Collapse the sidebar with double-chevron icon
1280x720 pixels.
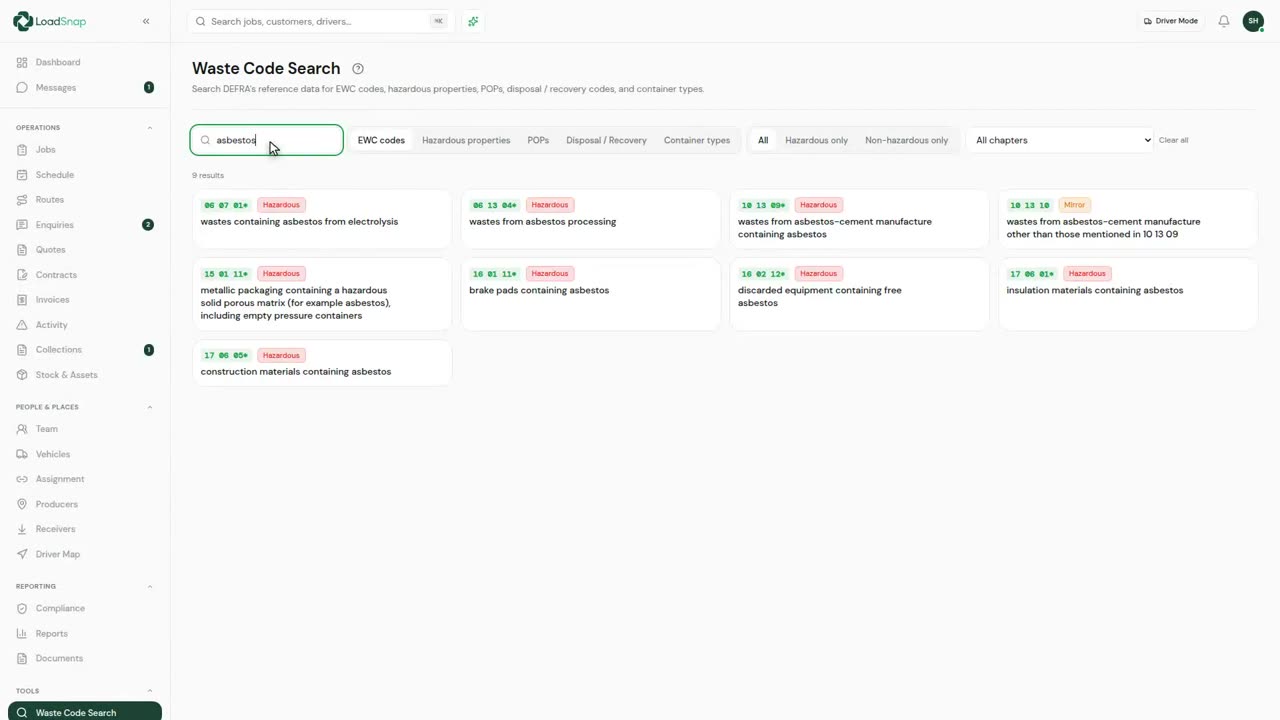point(146,21)
